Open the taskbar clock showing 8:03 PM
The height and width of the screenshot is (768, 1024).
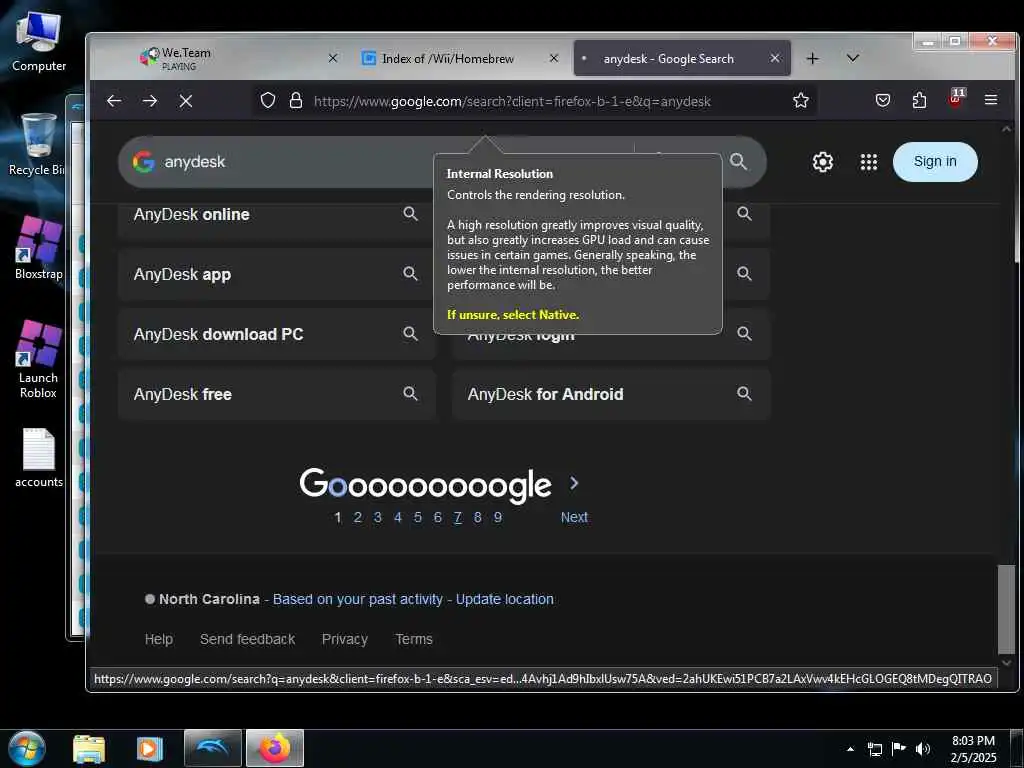tap(973, 749)
